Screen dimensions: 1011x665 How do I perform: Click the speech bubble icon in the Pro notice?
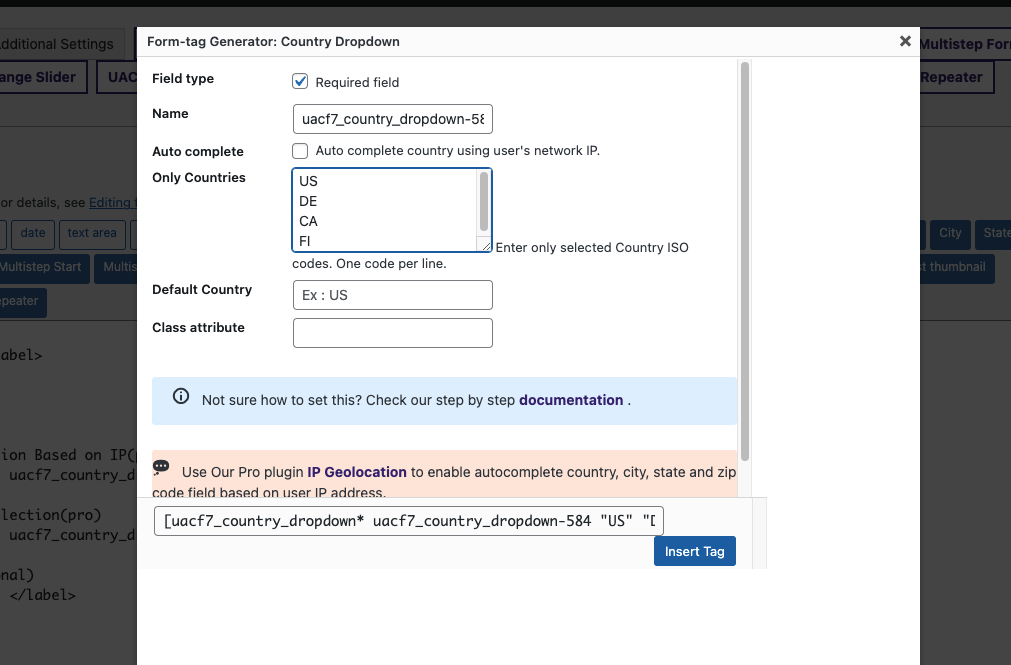(161, 467)
